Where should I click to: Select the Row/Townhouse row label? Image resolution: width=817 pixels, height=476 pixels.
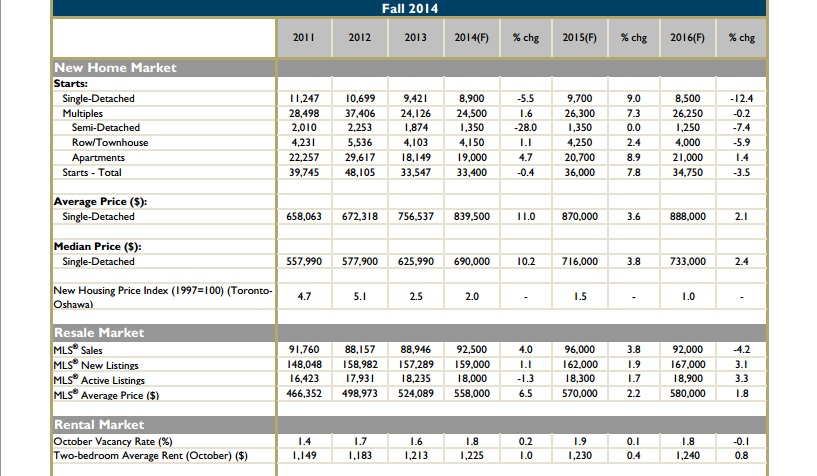[x=110, y=143]
